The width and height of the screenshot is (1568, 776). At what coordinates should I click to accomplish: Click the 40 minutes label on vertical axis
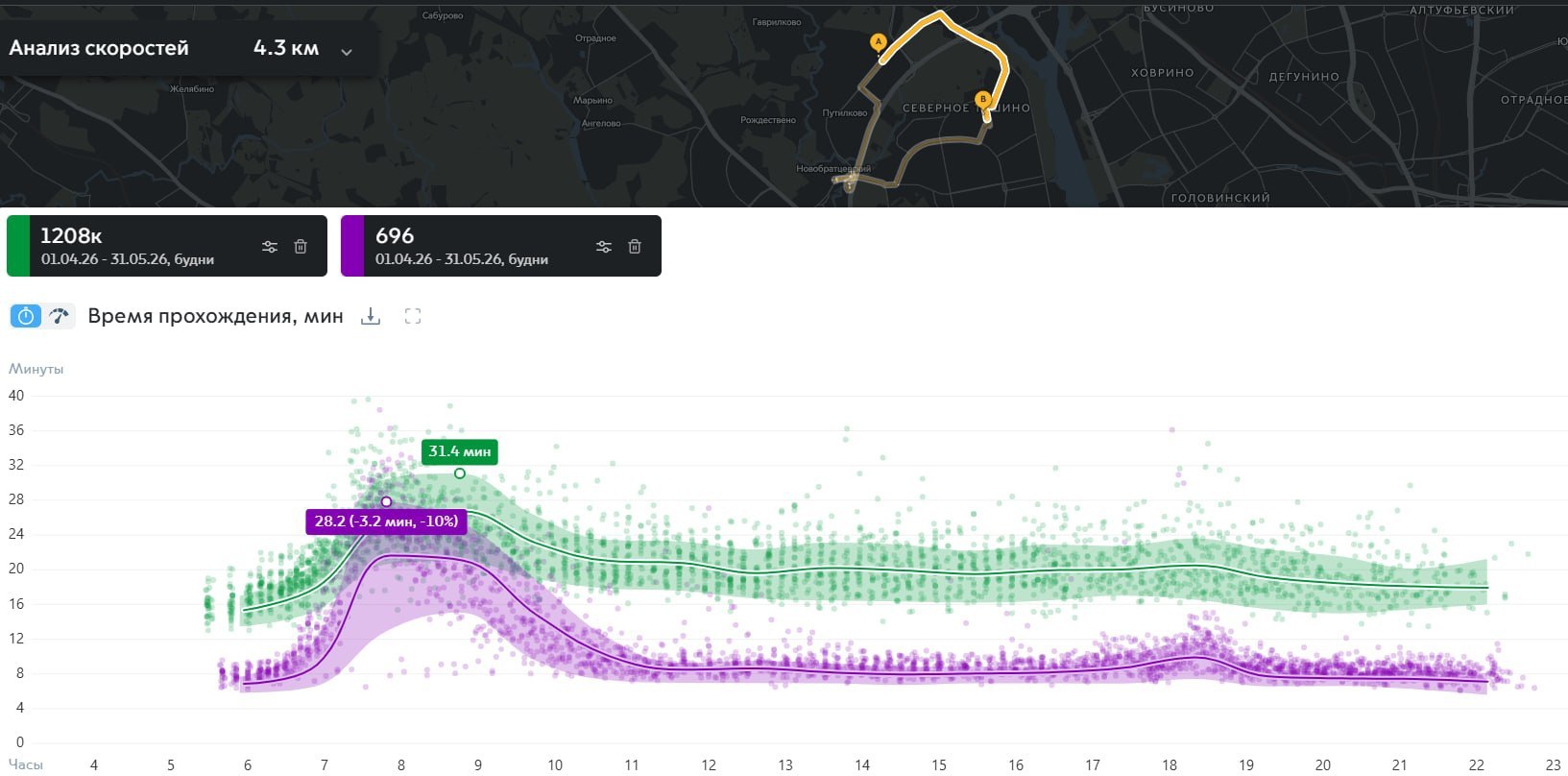[x=16, y=396]
